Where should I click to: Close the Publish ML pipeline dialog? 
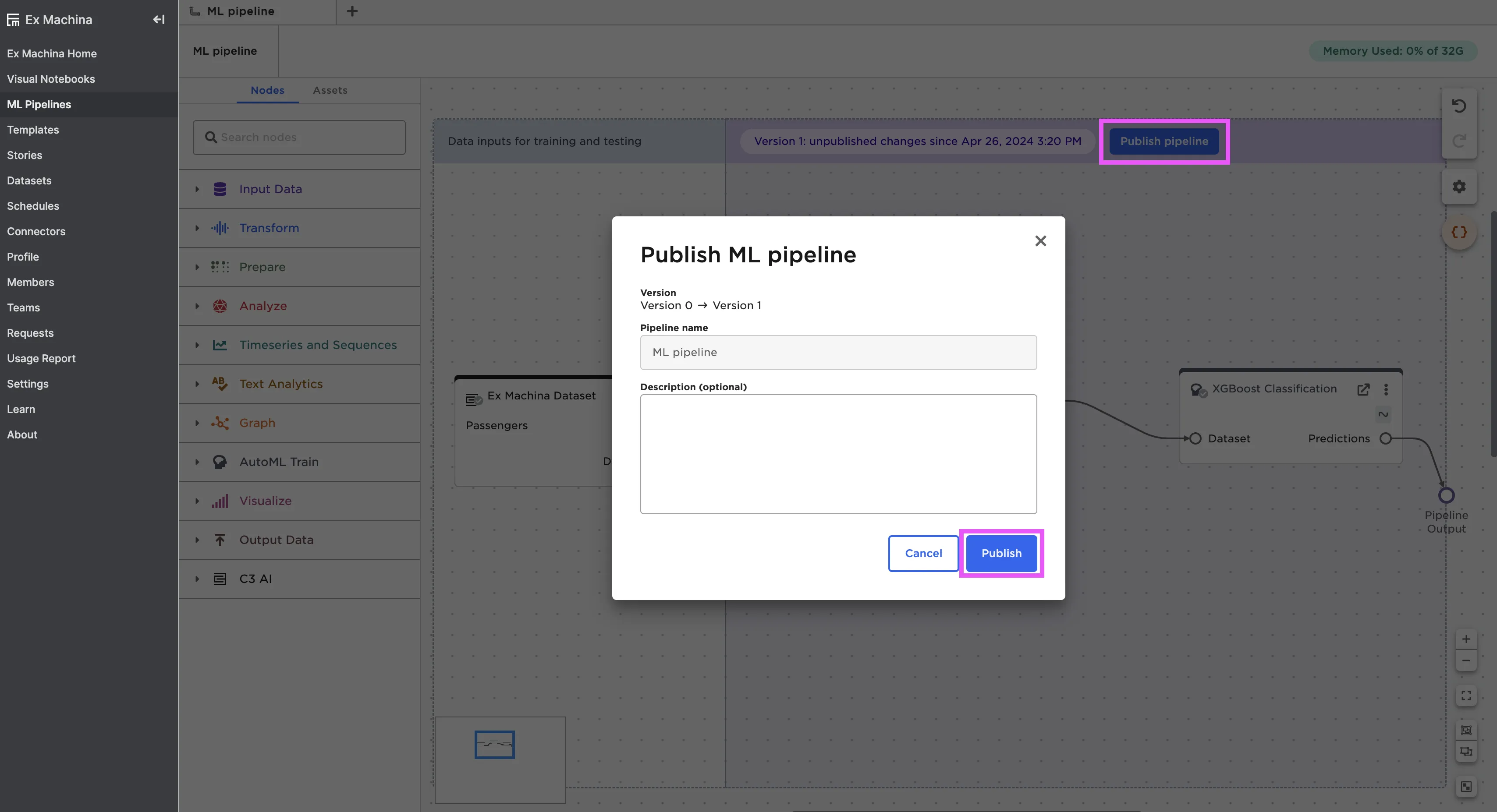(1040, 240)
